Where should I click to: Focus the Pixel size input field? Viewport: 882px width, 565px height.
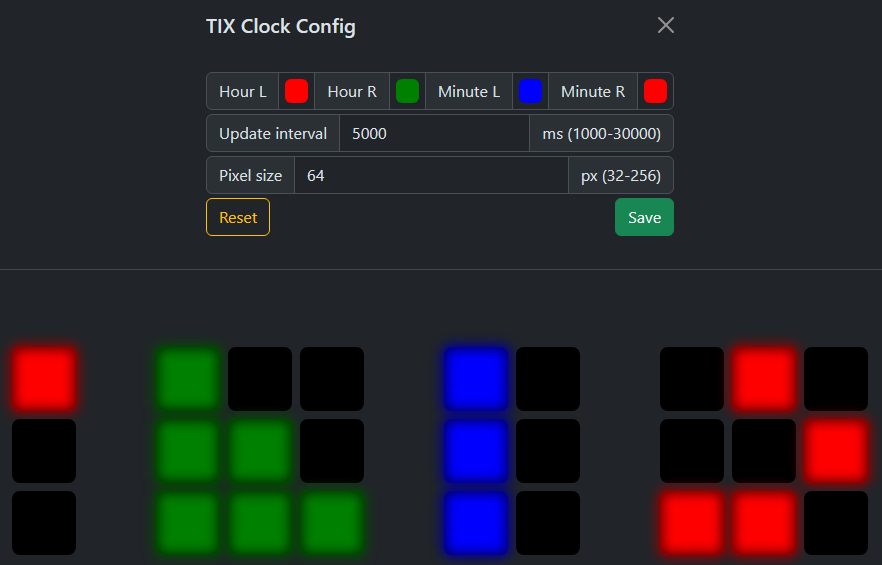[x=431, y=176]
